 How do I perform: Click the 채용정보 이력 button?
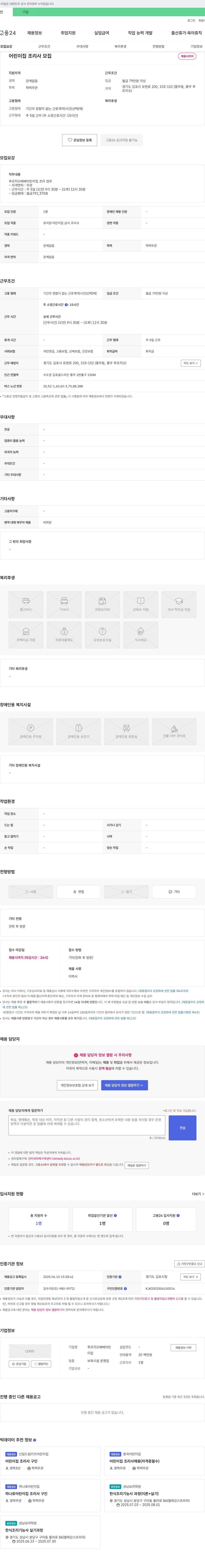(x=183, y=1348)
